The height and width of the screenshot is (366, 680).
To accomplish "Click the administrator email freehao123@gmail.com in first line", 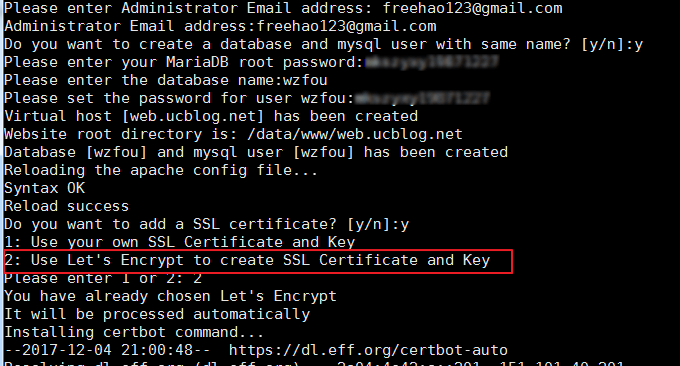I will point(472,8).
